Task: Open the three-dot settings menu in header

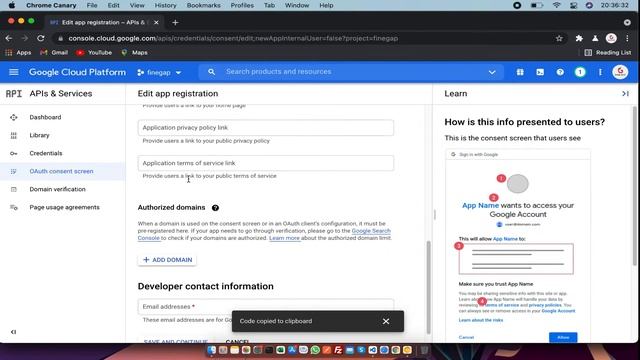Action: 600,72
